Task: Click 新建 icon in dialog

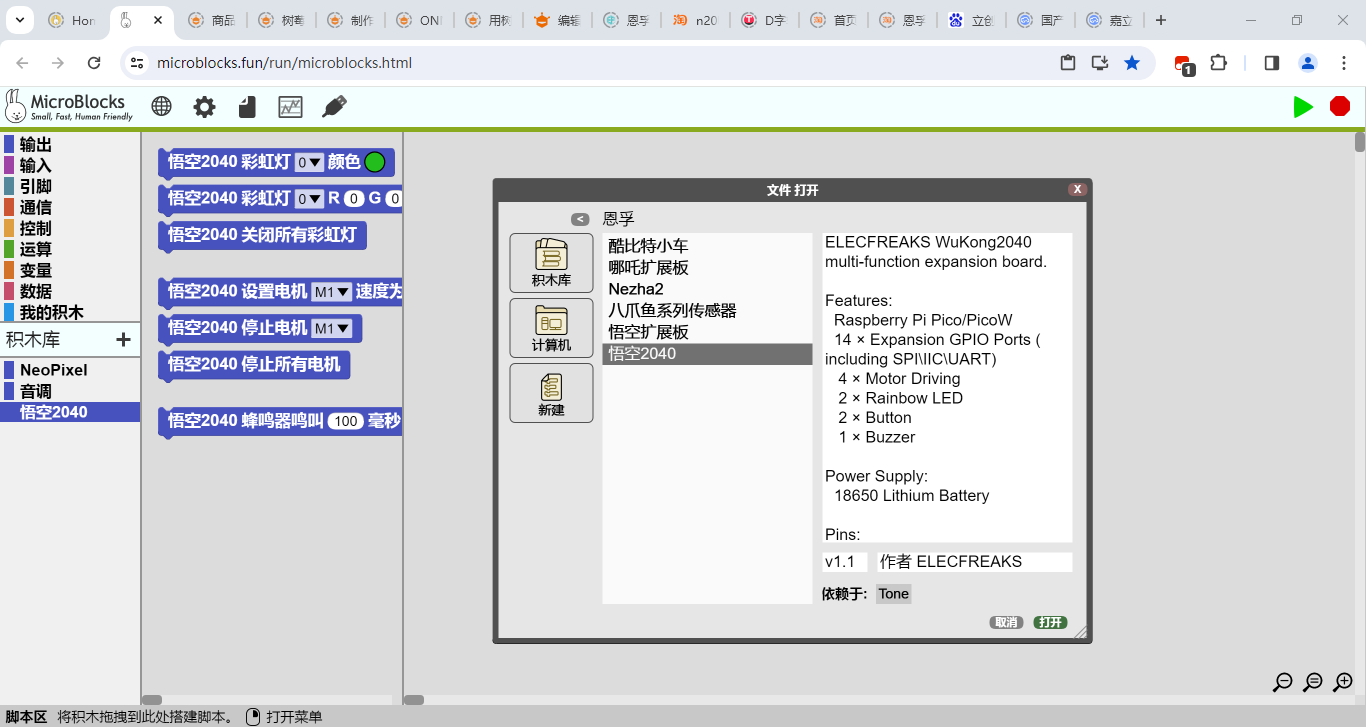Action: tap(551, 393)
